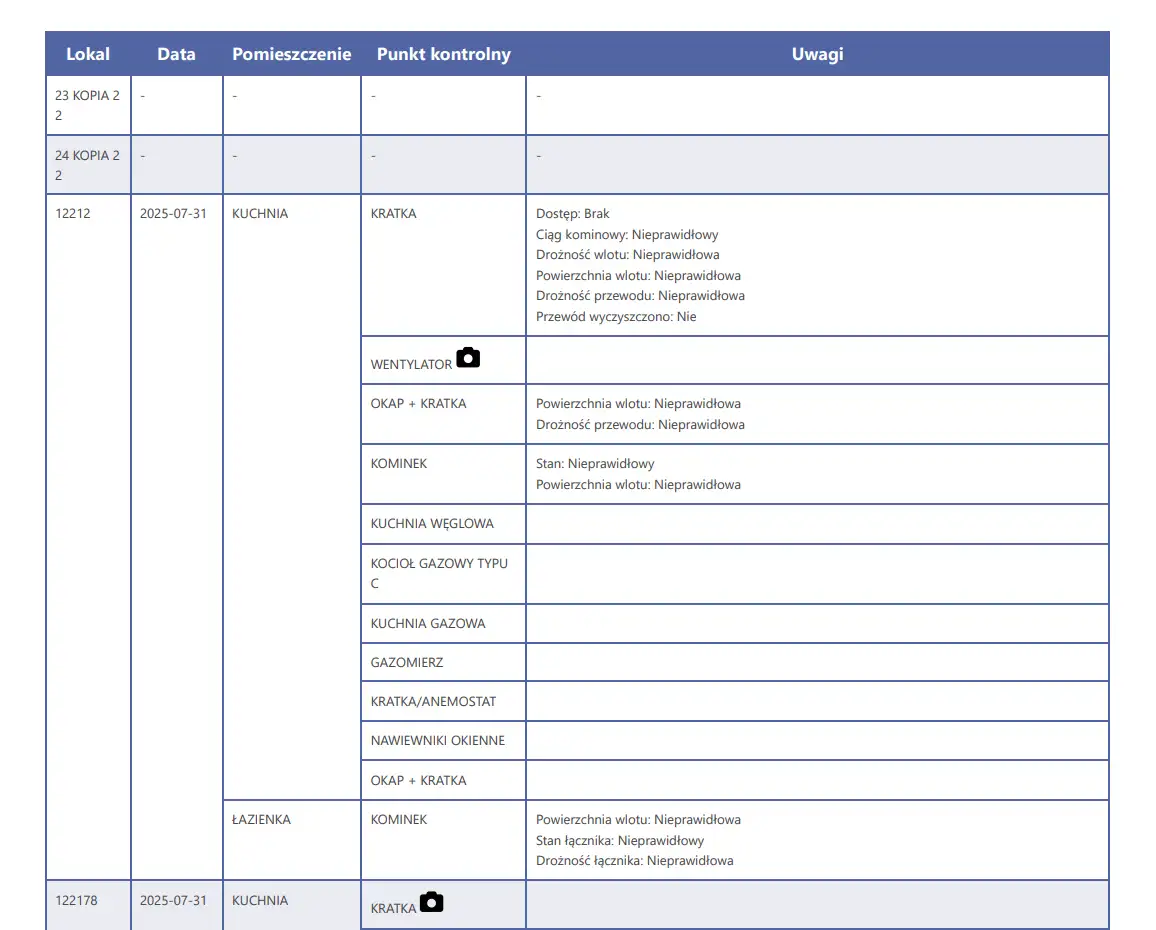Click the KUCHNIA GAZOWA control point
1156x930 pixels.
428,624
